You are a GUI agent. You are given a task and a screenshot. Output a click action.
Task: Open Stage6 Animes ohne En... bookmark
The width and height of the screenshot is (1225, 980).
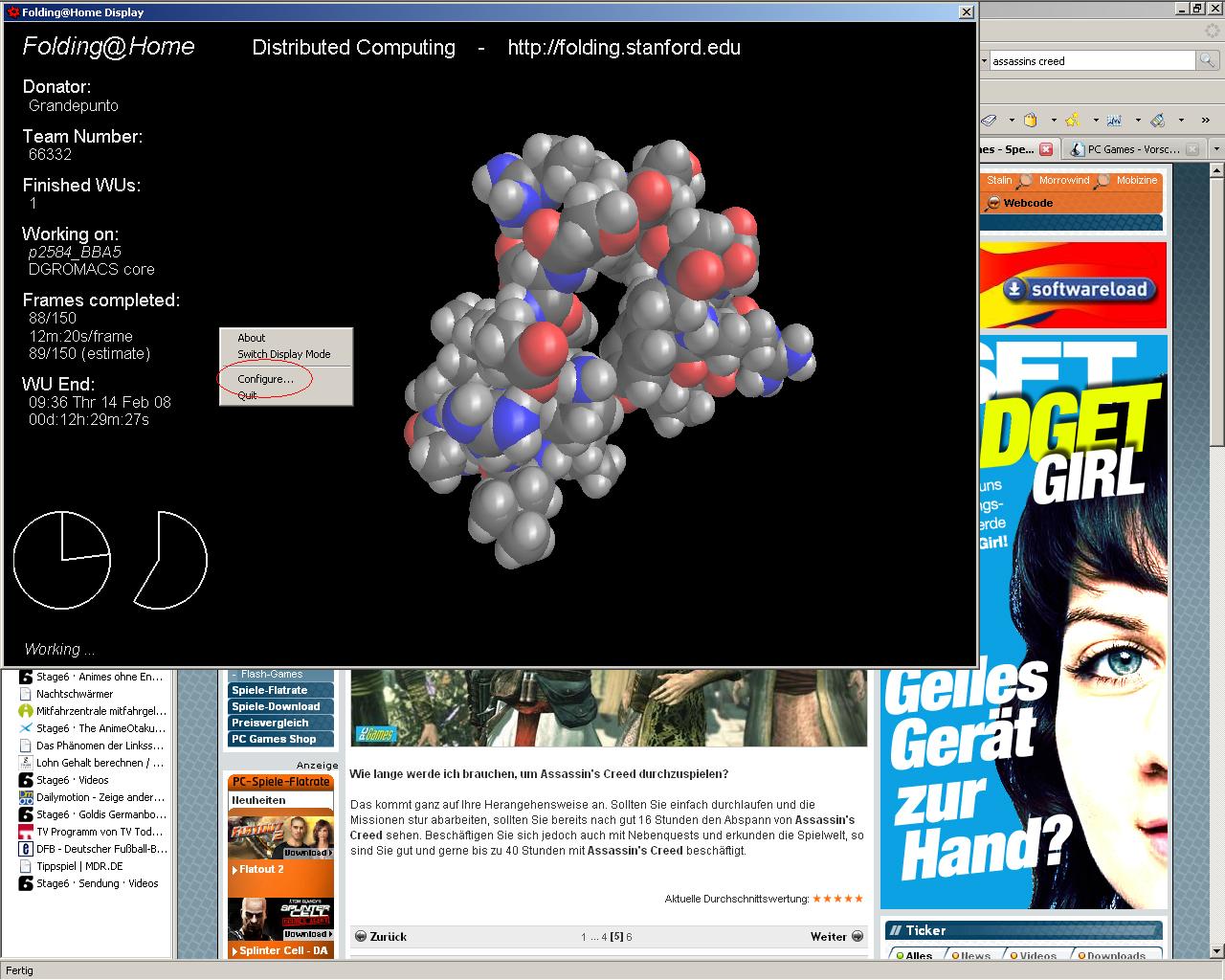coord(91,677)
